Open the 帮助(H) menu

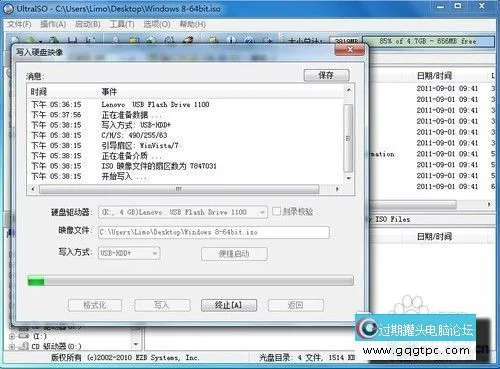(192, 24)
